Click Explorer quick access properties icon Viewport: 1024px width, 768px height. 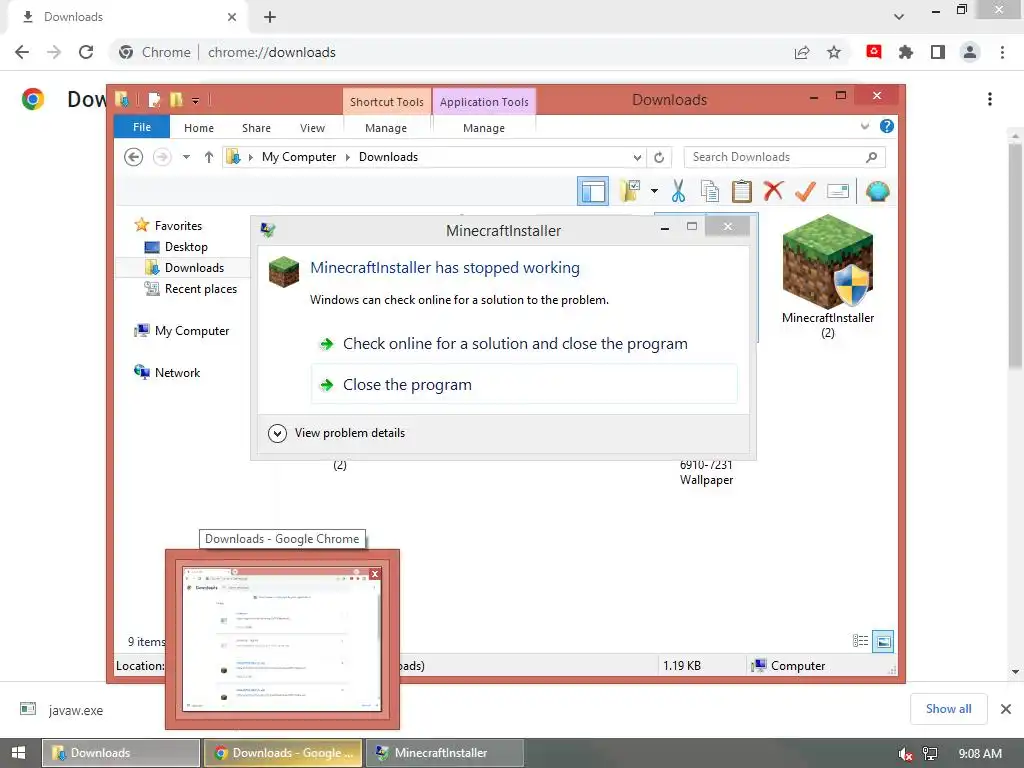coord(154,100)
